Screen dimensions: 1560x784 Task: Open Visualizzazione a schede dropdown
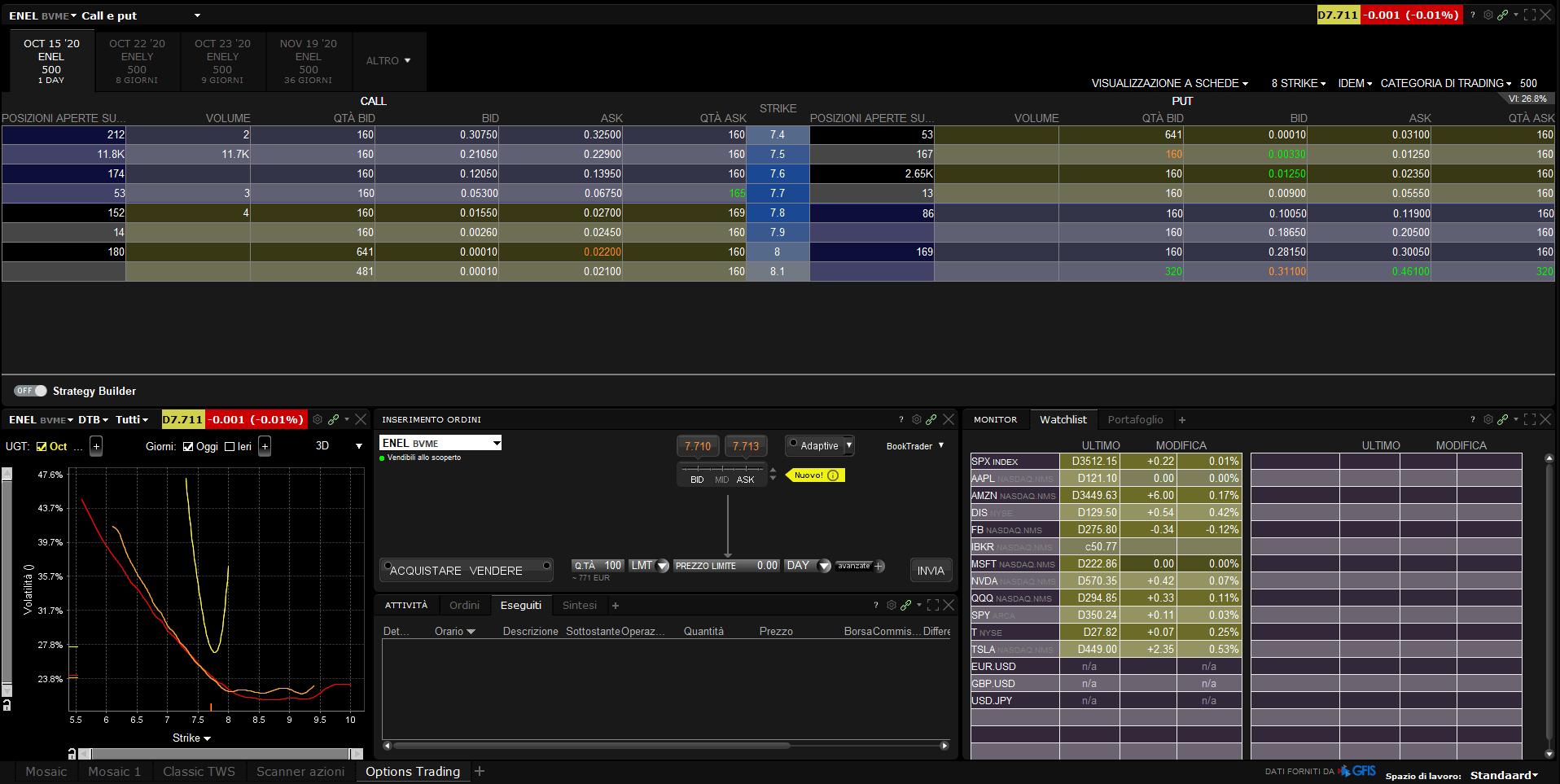pyautogui.click(x=1169, y=83)
